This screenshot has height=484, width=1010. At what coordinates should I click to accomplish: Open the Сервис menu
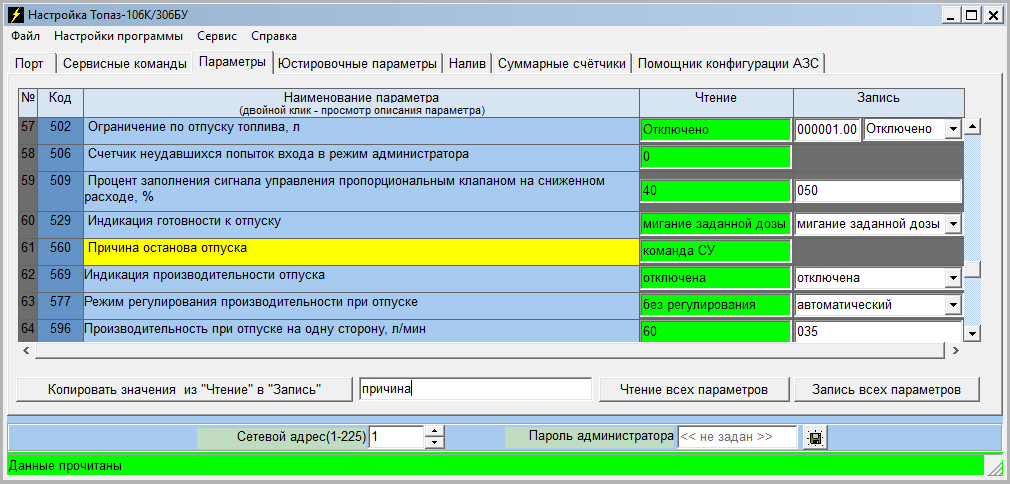coord(217,36)
